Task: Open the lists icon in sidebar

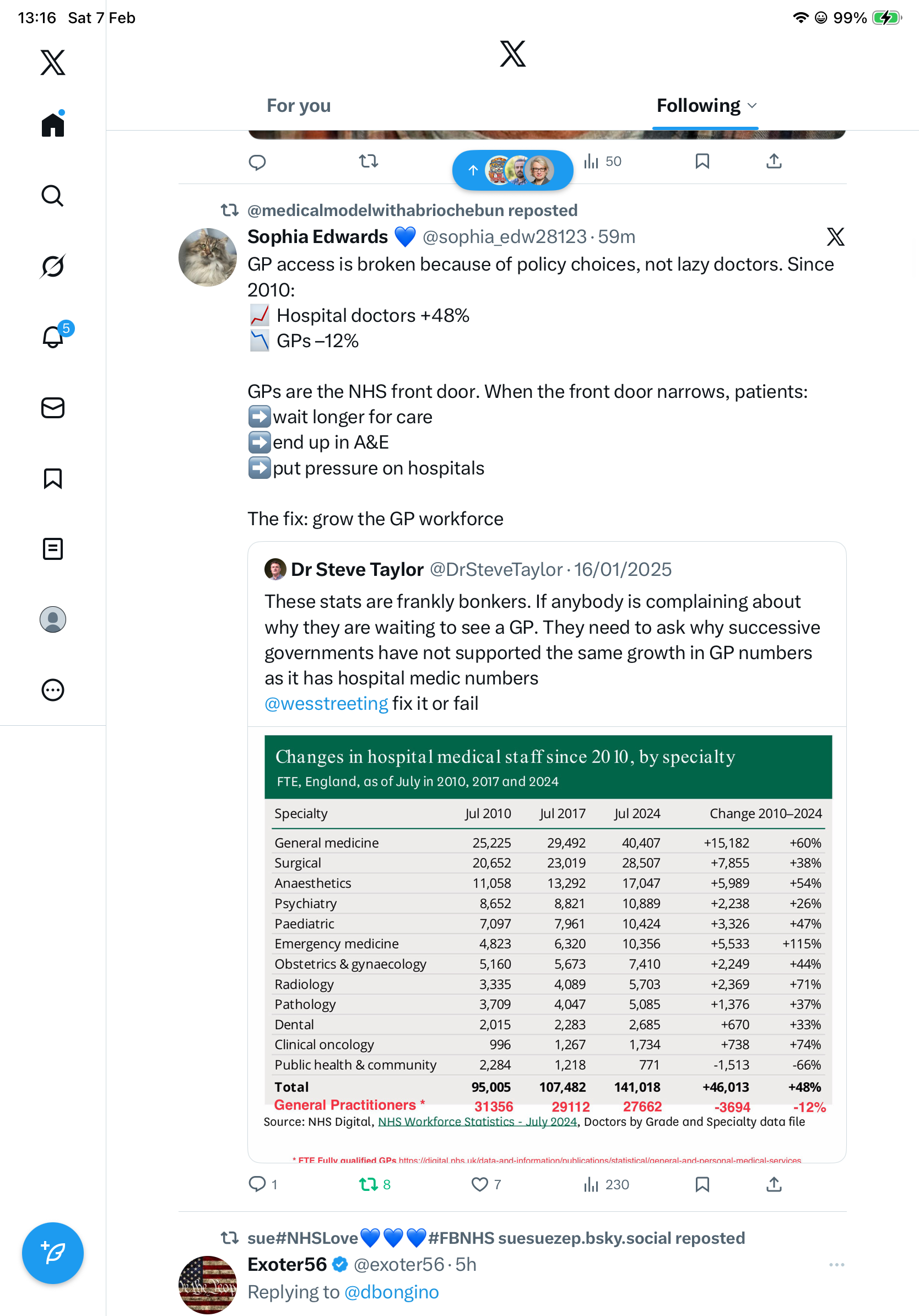Action: click(x=53, y=549)
